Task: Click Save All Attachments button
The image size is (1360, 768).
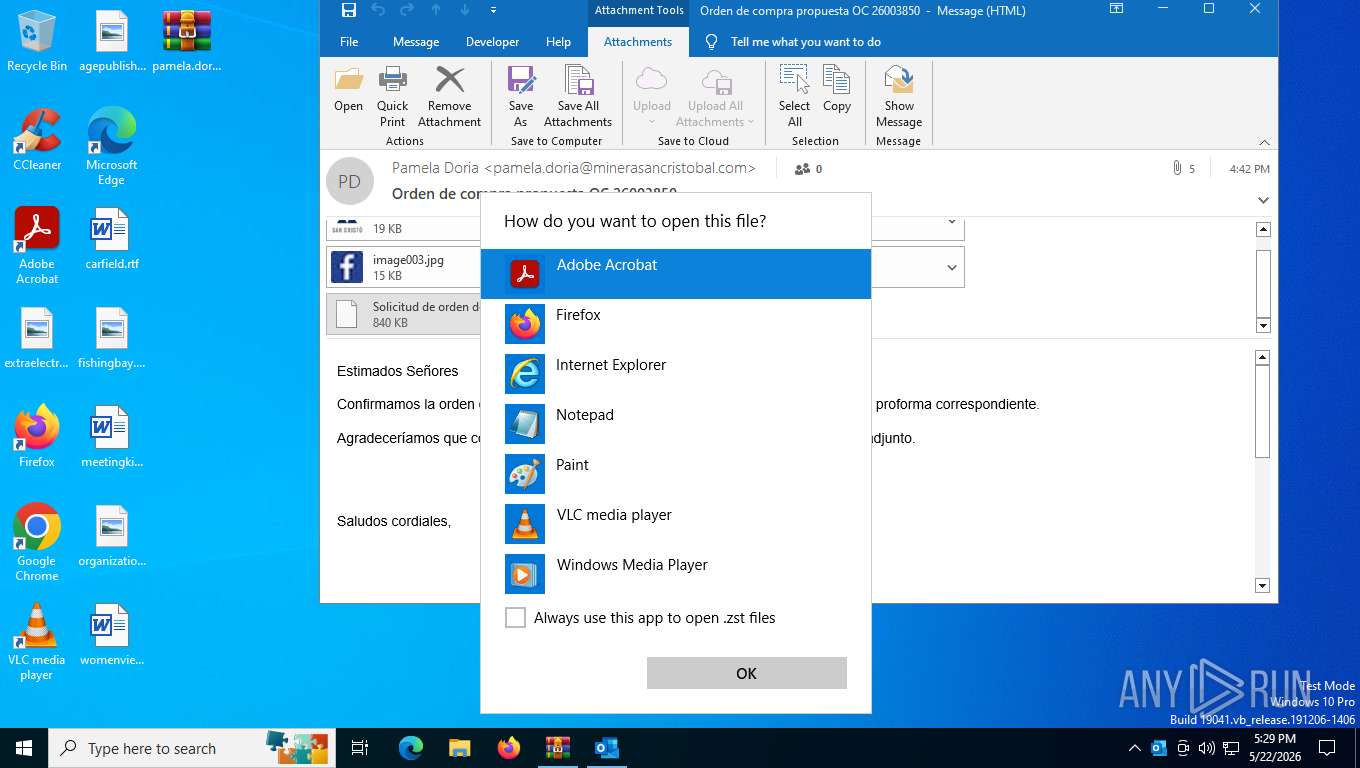Action: [578, 97]
